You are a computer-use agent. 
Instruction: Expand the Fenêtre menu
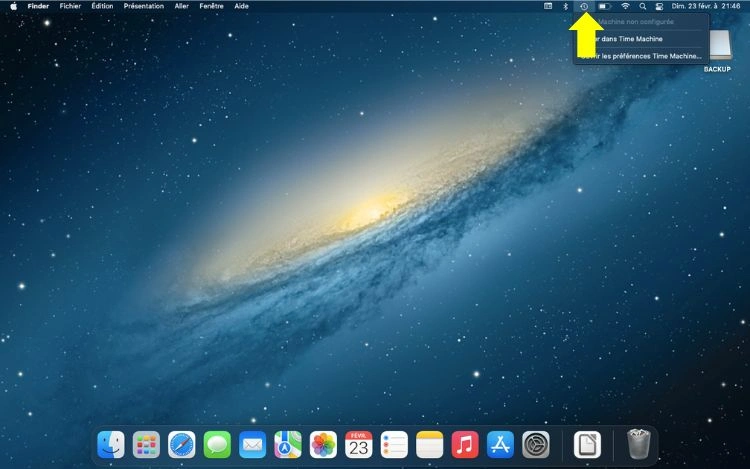211,6
